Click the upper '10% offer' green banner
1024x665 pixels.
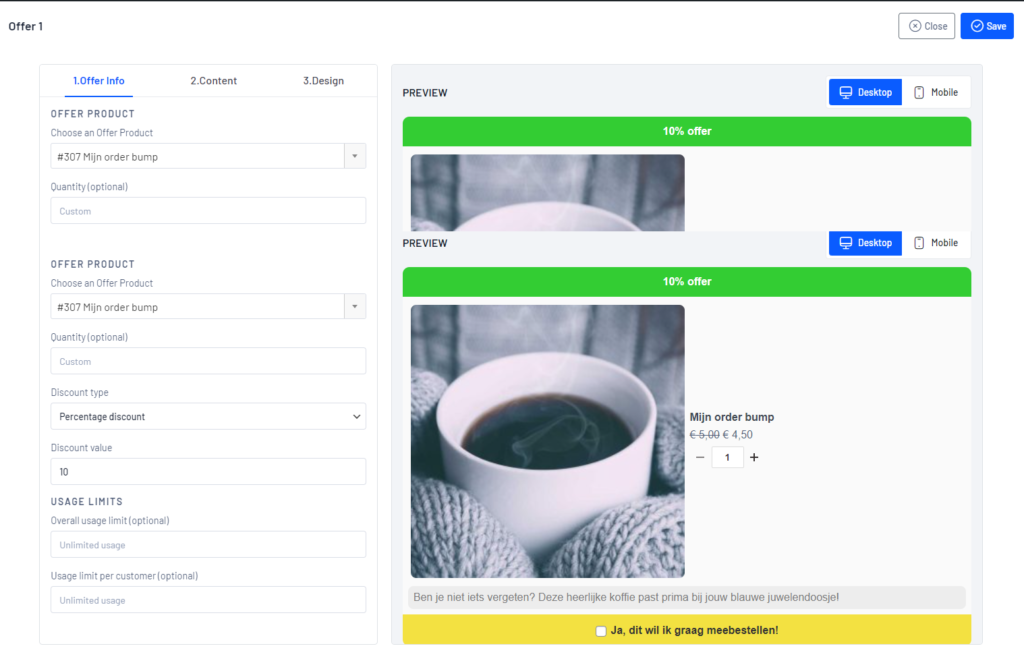pyautogui.click(x=687, y=131)
